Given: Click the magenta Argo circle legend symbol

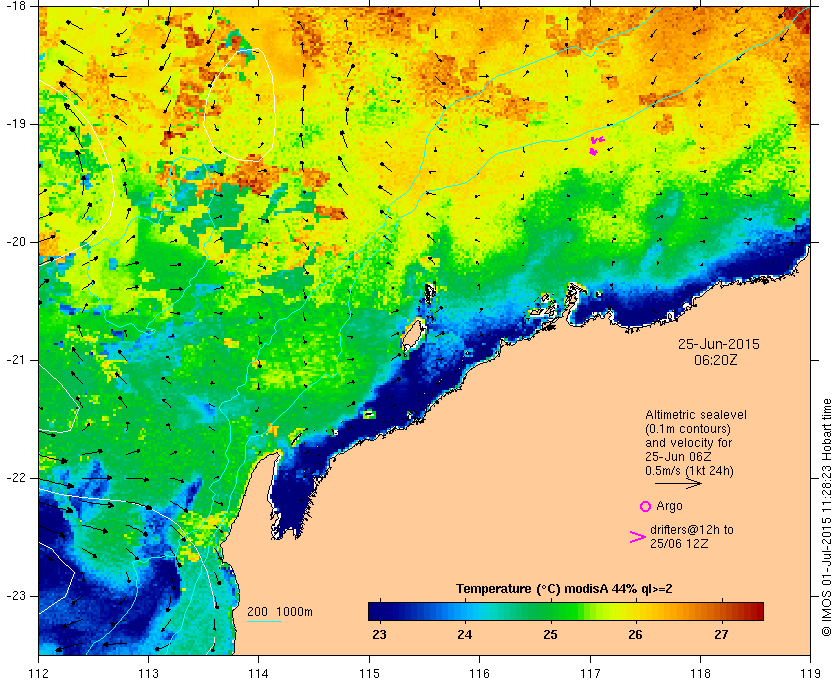Looking at the screenshot, I should click(645, 506).
